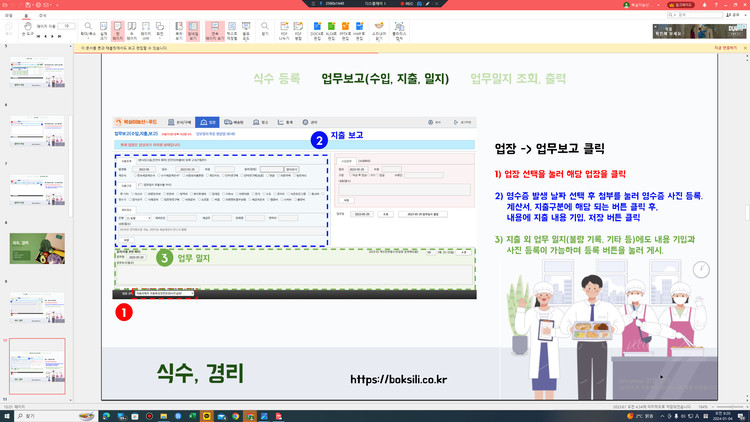Click the search box at top right
Image resolution: width=750 pixels, height=422 pixels.
[x=694, y=15]
